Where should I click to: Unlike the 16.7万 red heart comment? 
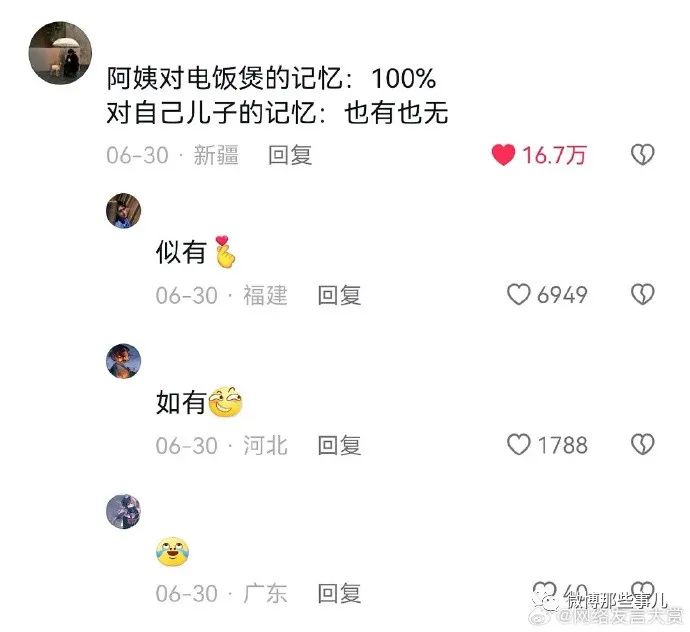point(503,155)
